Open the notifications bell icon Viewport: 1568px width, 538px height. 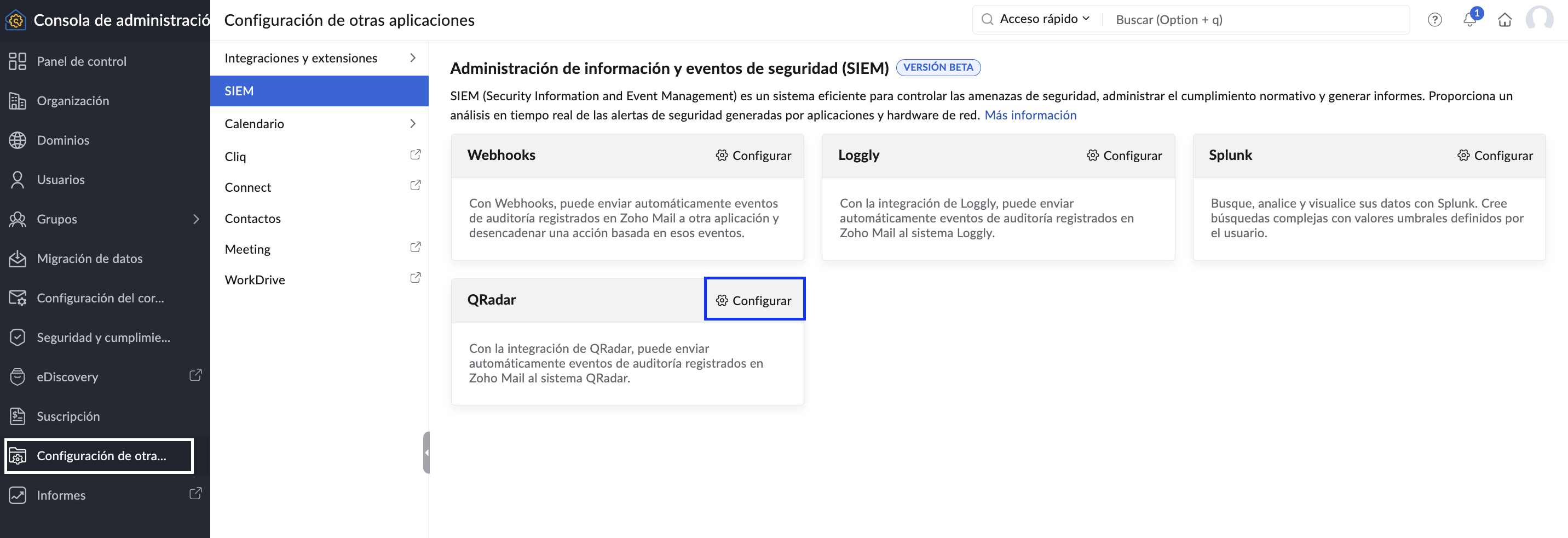(1469, 20)
